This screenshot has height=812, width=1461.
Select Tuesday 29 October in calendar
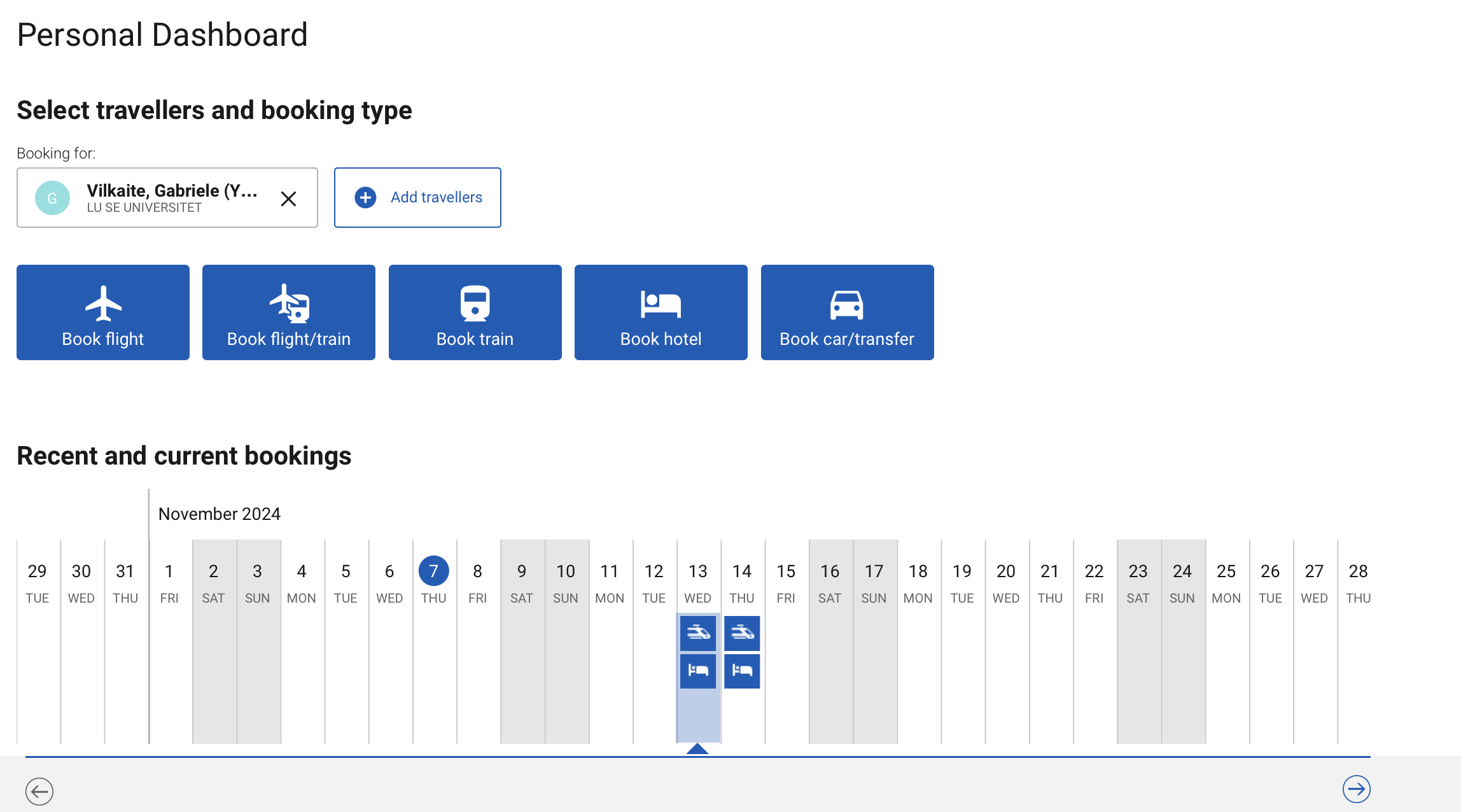(38, 582)
